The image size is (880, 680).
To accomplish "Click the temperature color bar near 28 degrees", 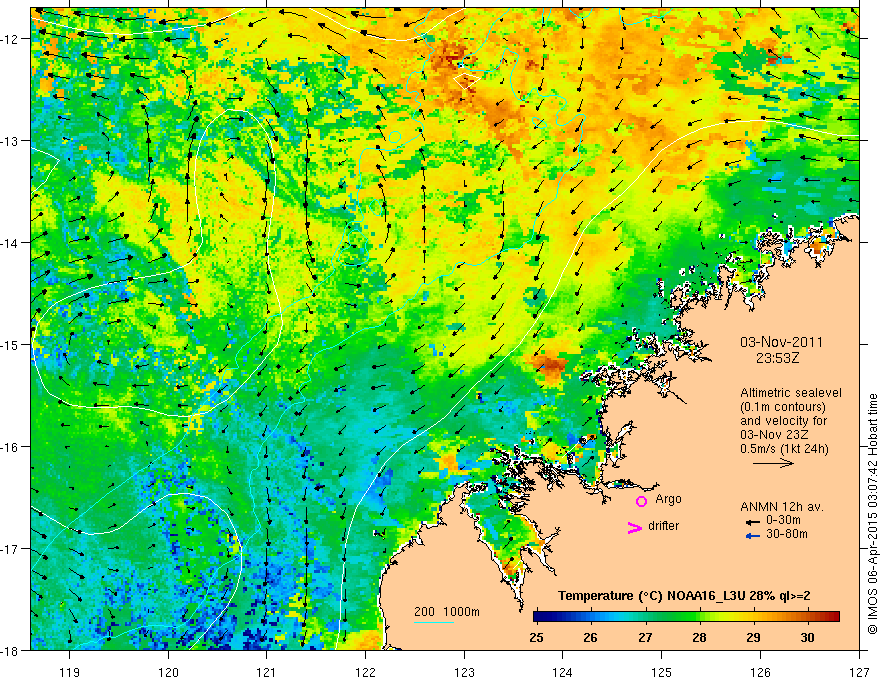I will [x=699, y=617].
